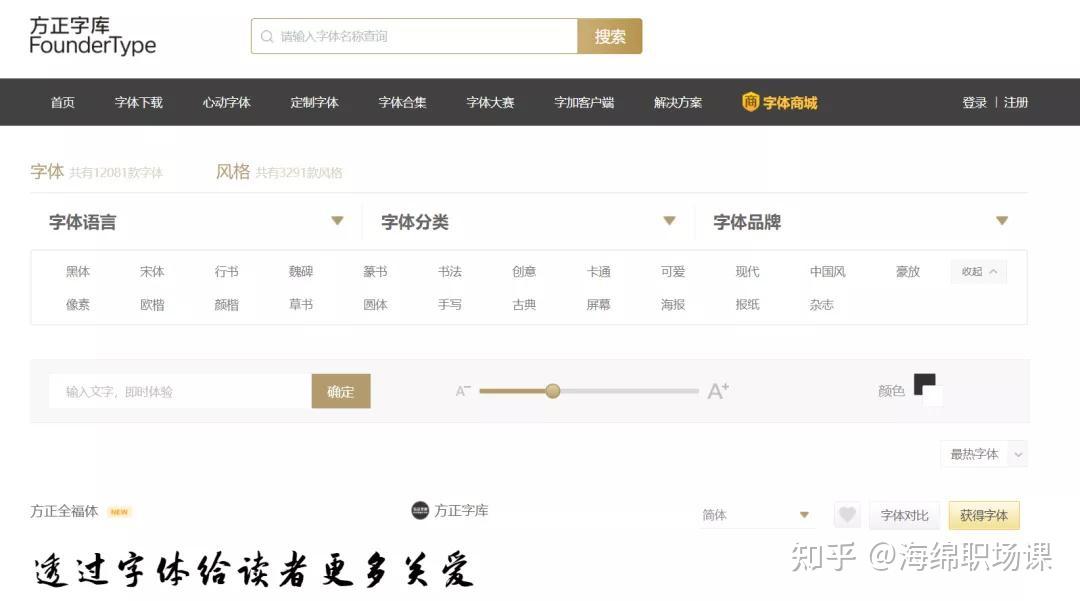The width and height of the screenshot is (1080, 601).
Task: Filter by 草书 style
Action: click(x=301, y=304)
